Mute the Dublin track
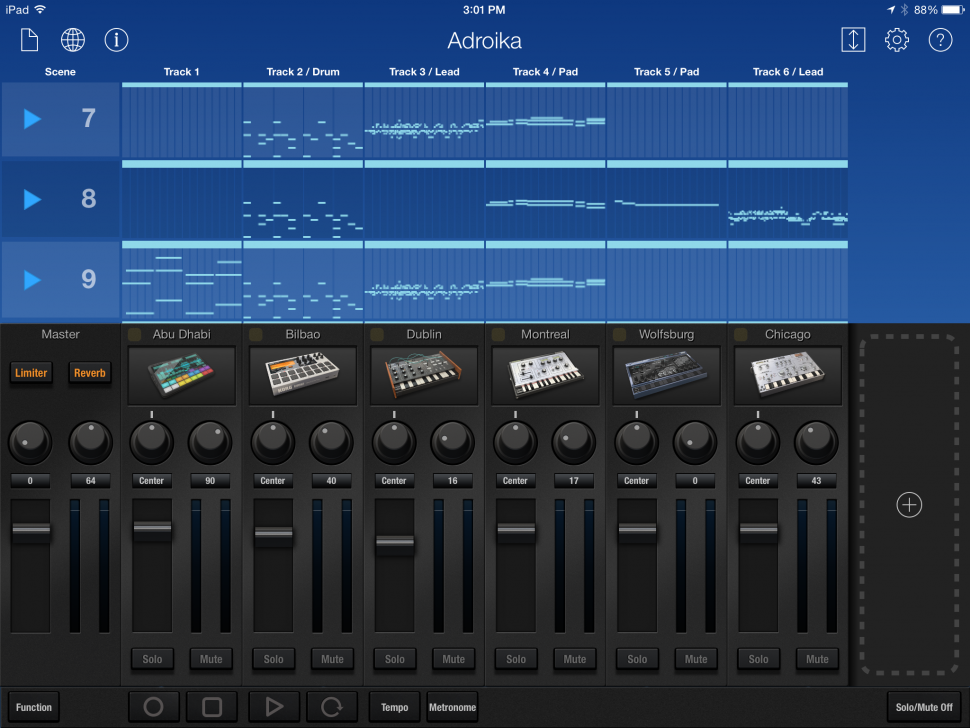This screenshot has height=728, width=970. click(x=453, y=659)
